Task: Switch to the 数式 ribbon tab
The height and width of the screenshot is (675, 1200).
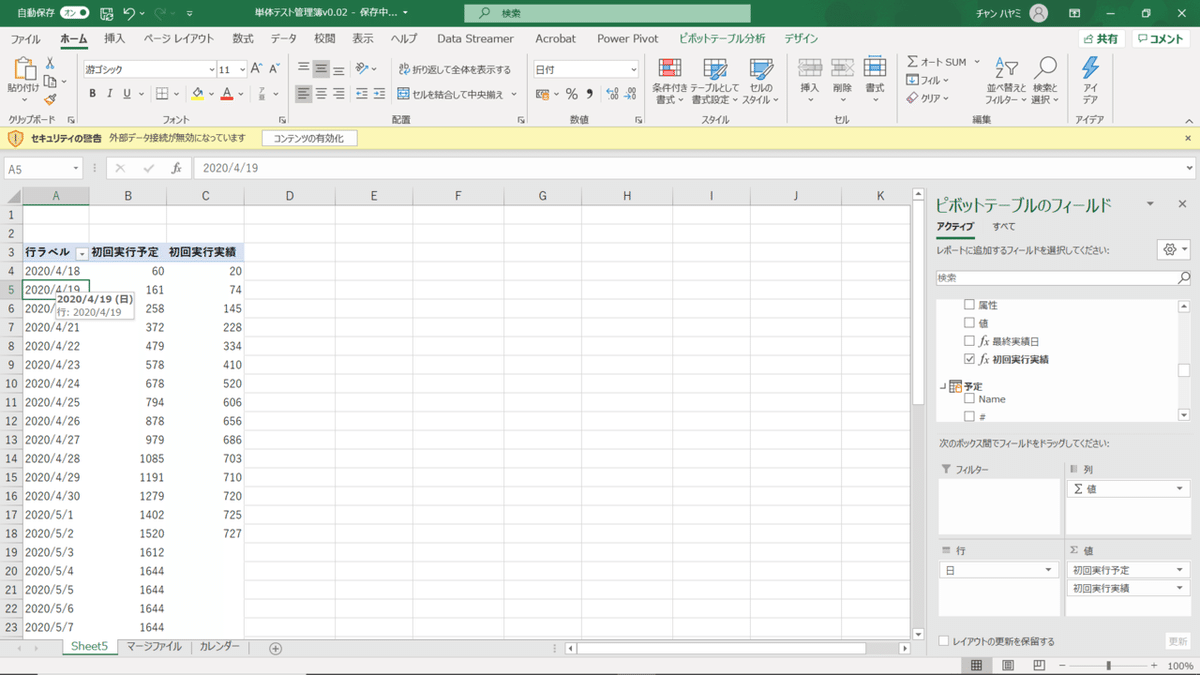Action: coord(243,39)
